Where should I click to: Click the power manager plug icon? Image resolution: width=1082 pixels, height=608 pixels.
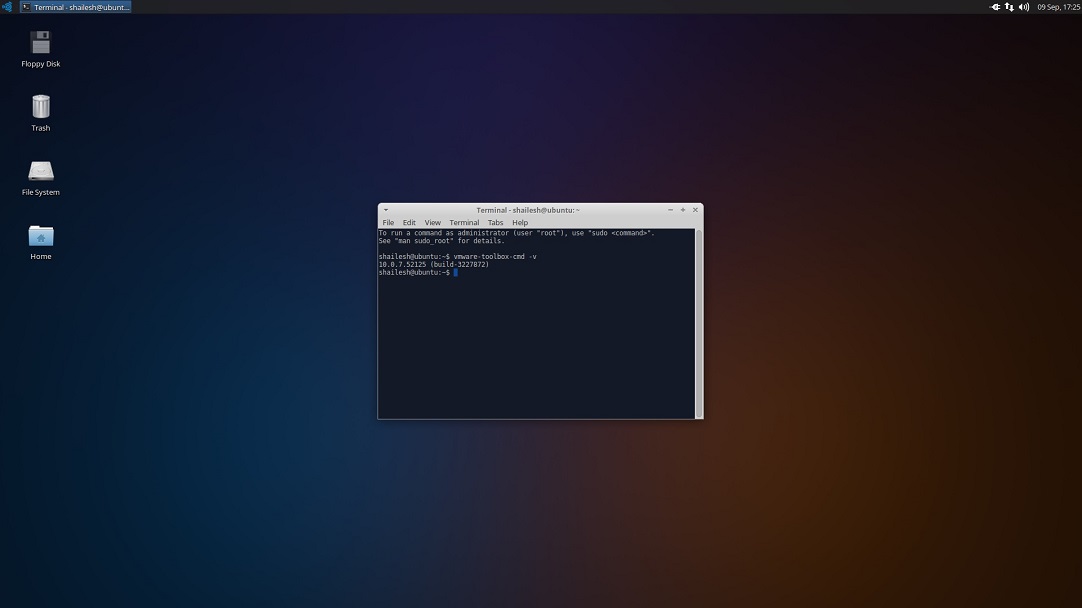pyautogui.click(x=994, y=7)
